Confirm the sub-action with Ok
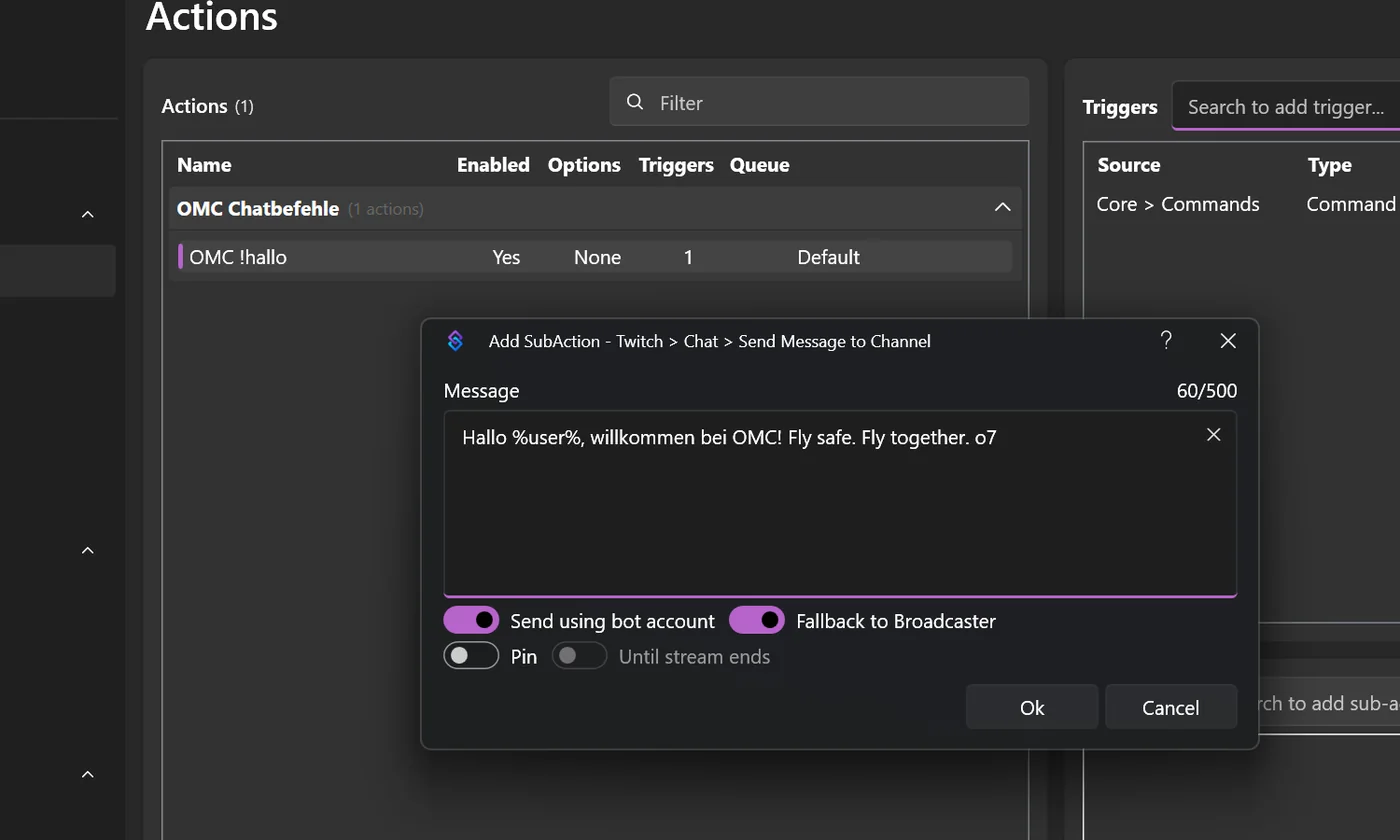The image size is (1400, 840). [1032, 708]
